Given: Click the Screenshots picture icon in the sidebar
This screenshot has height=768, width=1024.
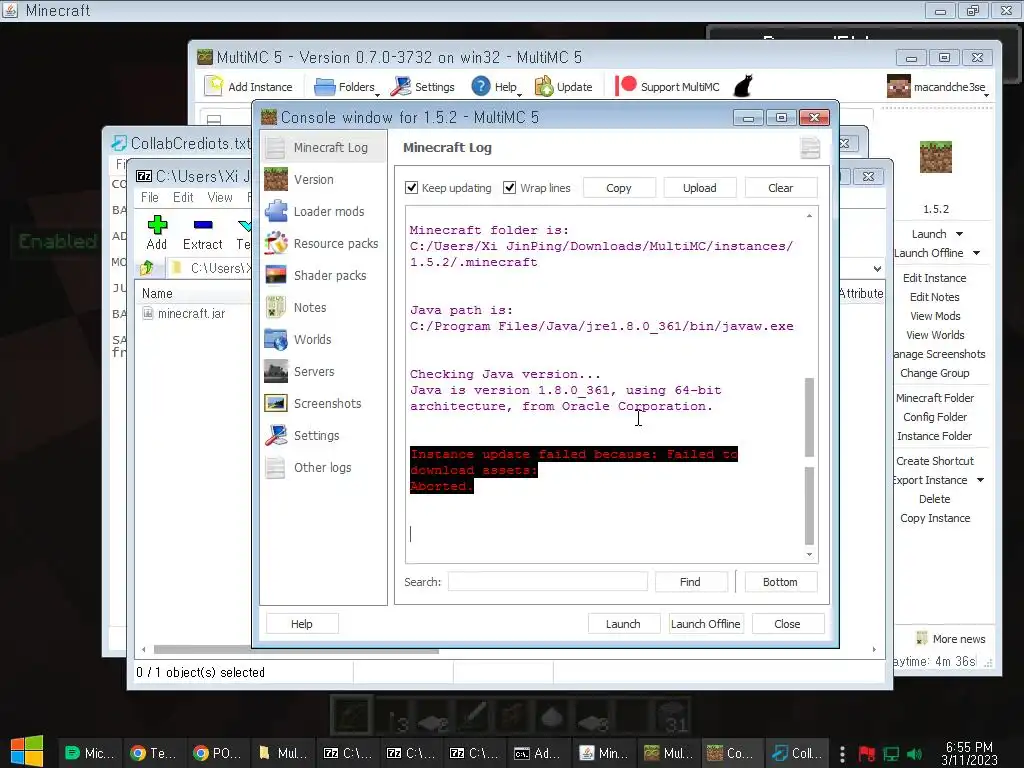Looking at the screenshot, I should point(276,404).
